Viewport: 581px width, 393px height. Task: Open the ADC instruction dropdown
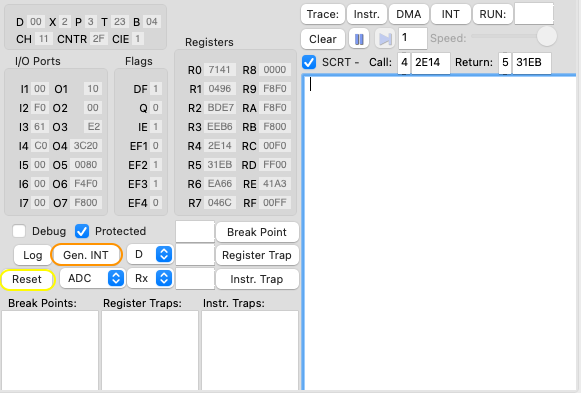point(92,278)
